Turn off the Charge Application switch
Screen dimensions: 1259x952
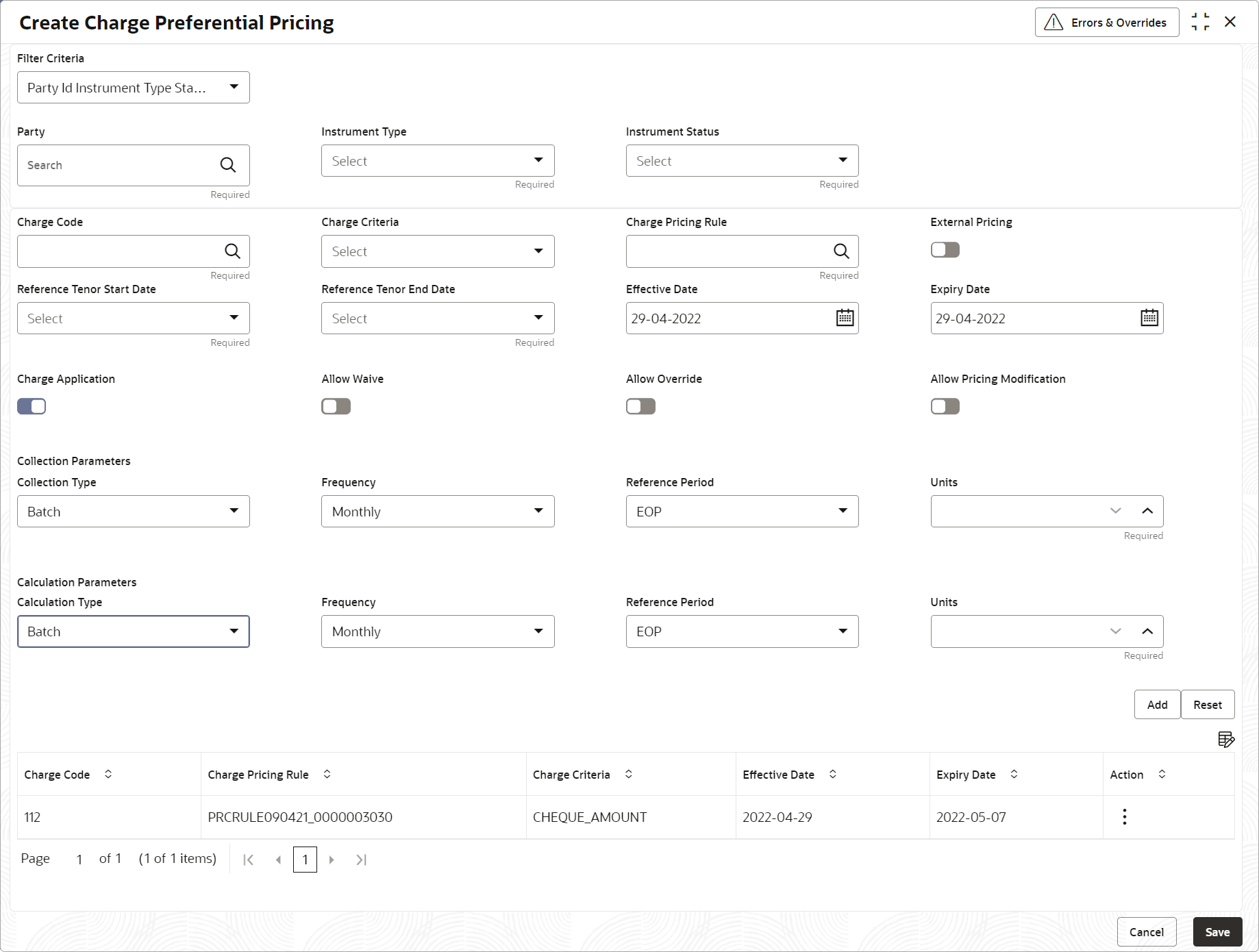(x=32, y=407)
